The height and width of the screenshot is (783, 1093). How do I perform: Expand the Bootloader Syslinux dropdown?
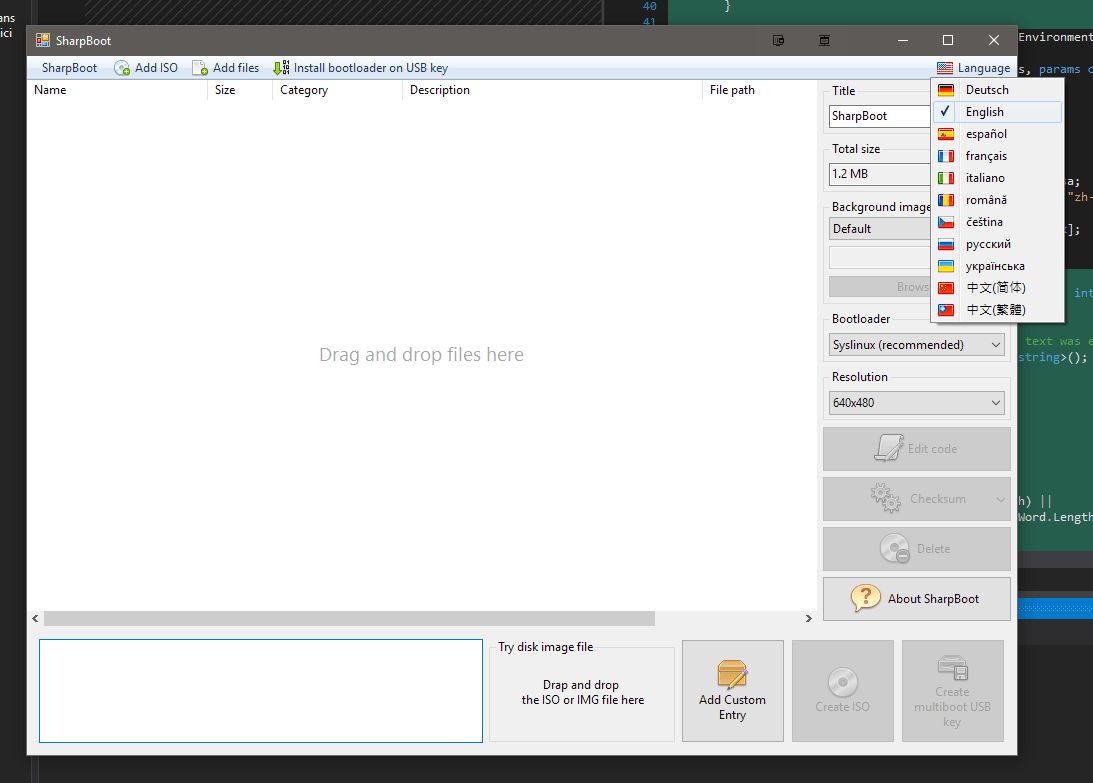click(x=916, y=345)
